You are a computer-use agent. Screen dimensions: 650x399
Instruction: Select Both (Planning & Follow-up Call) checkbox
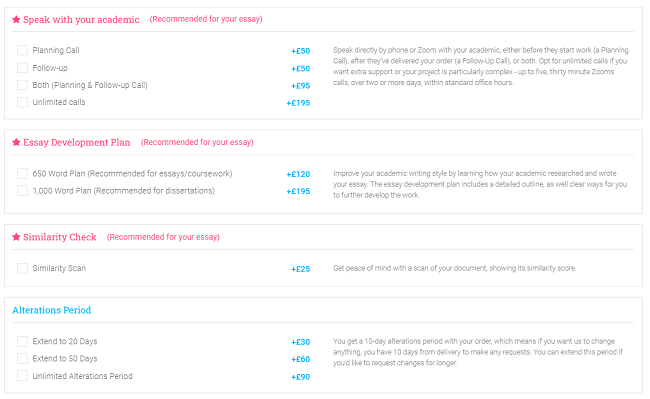(x=22, y=85)
